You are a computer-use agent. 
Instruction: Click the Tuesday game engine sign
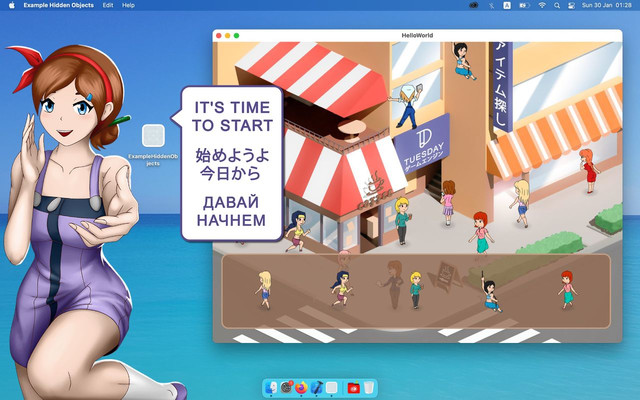(x=422, y=145)
